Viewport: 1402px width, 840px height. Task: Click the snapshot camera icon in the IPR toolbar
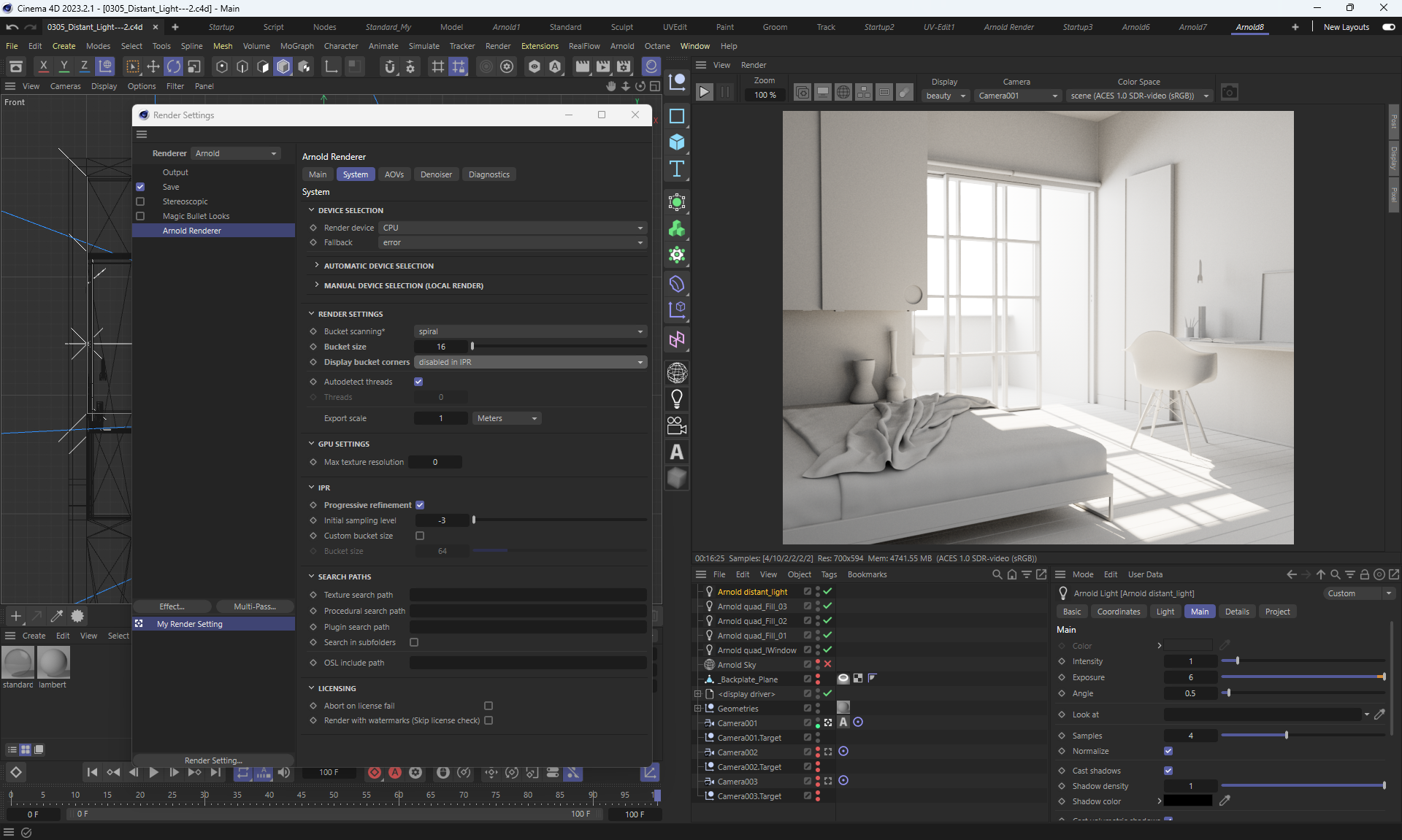(1230, 93)
